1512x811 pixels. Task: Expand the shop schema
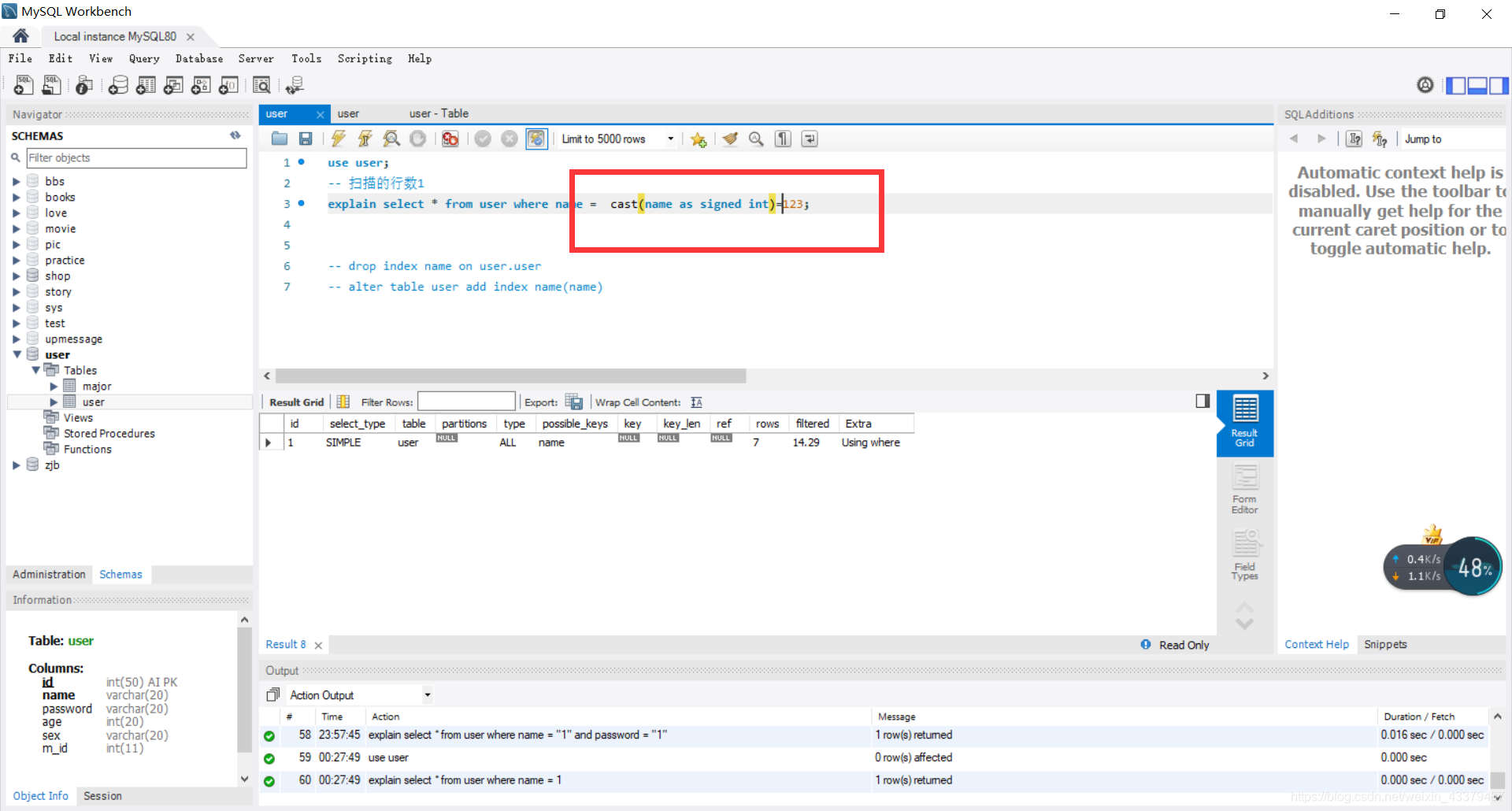[16, 276]
